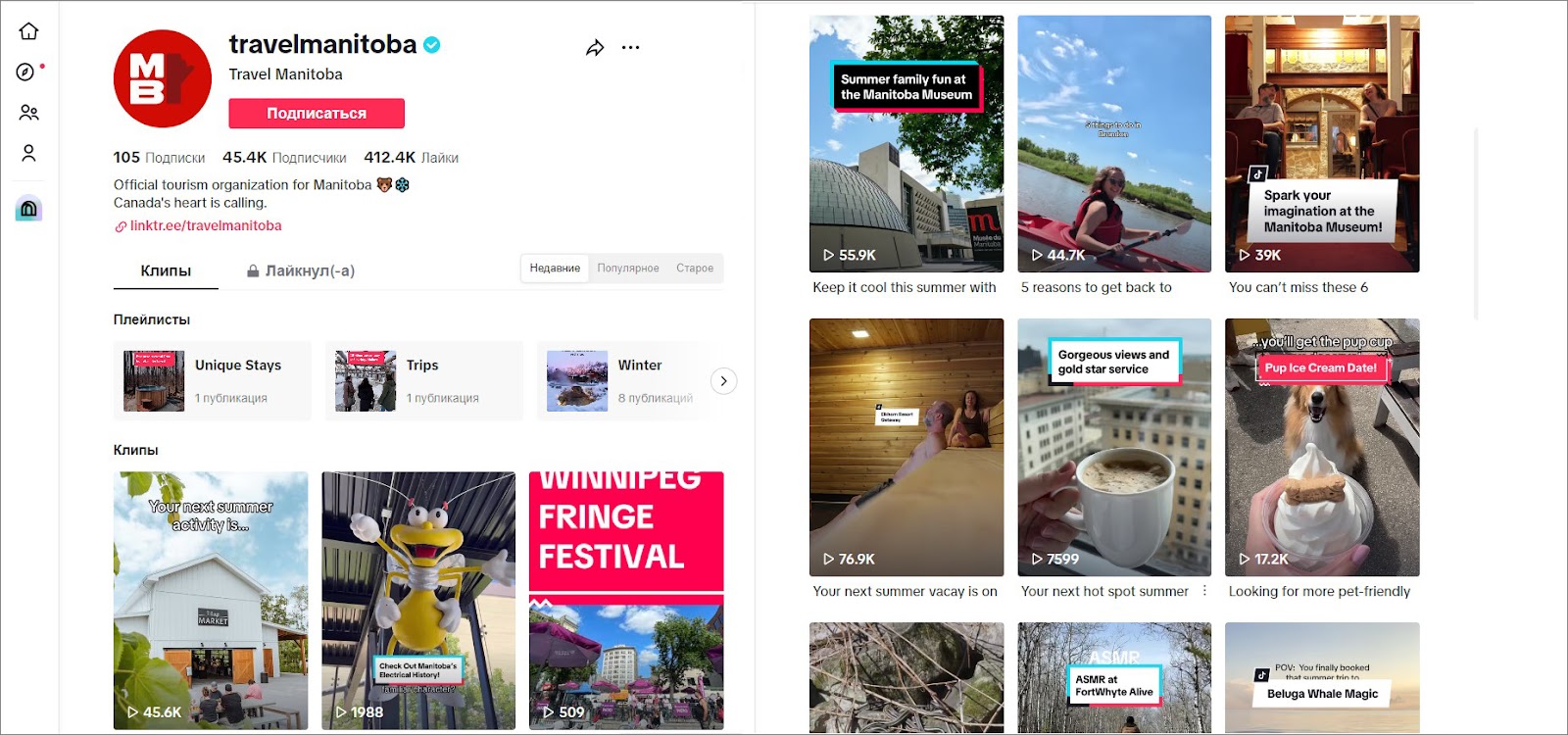Open 'Gorgeous views and gold star service' video
This screenshot has height=735, width=1568.
[x=1114, y=448]
